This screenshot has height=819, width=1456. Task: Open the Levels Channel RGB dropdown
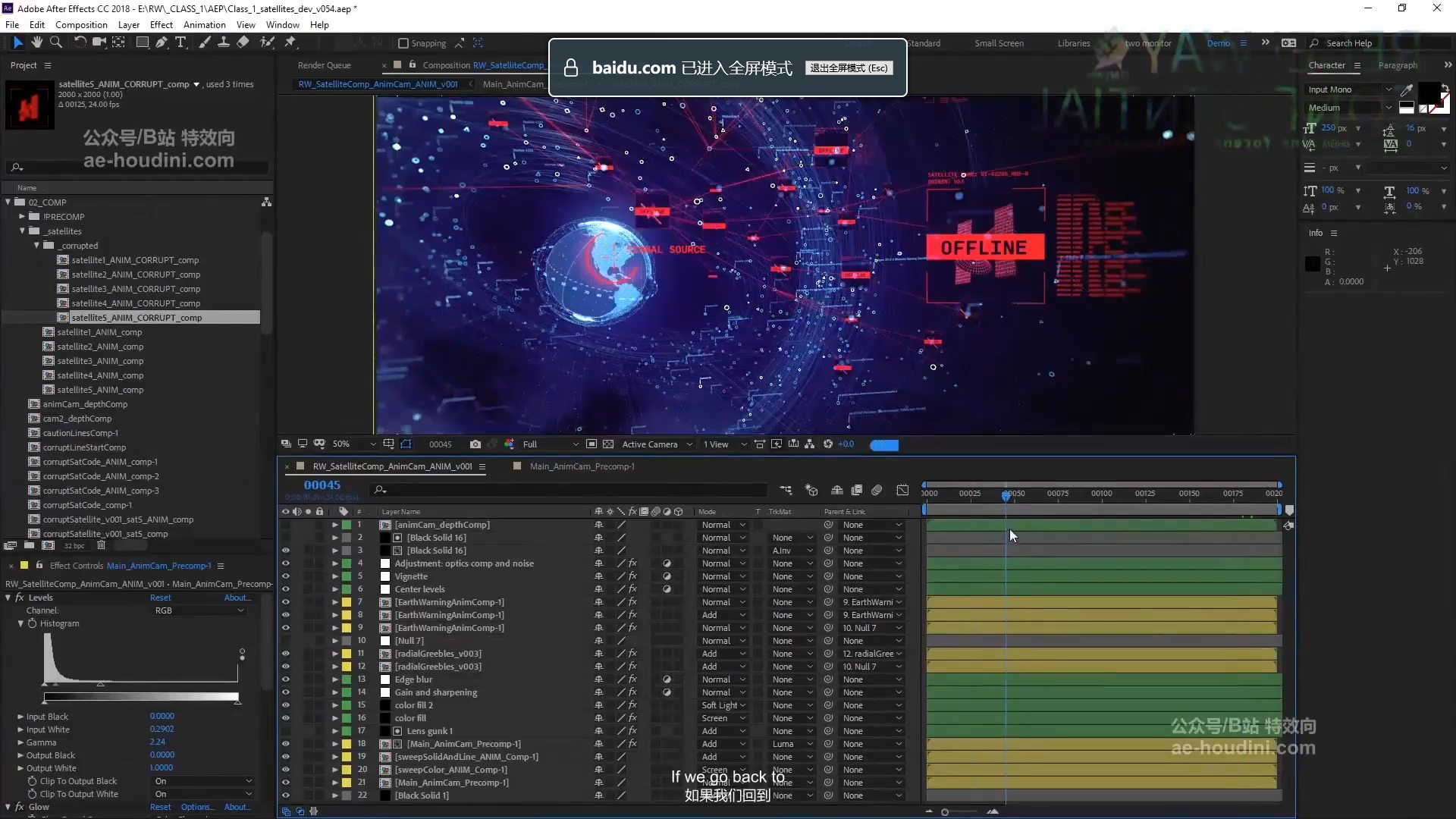click(x=199, y=610)
